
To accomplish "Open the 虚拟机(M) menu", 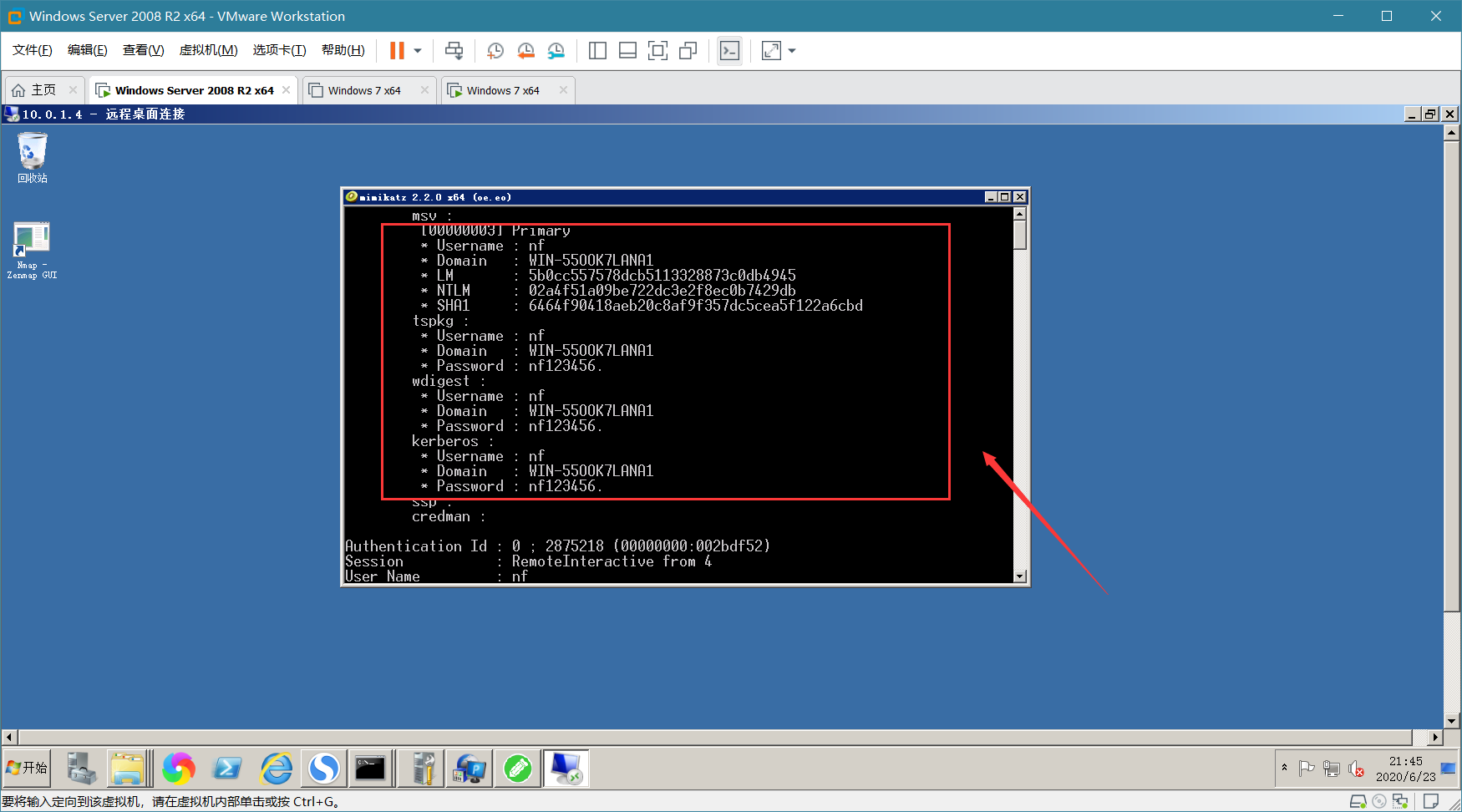I will (208, 50).
